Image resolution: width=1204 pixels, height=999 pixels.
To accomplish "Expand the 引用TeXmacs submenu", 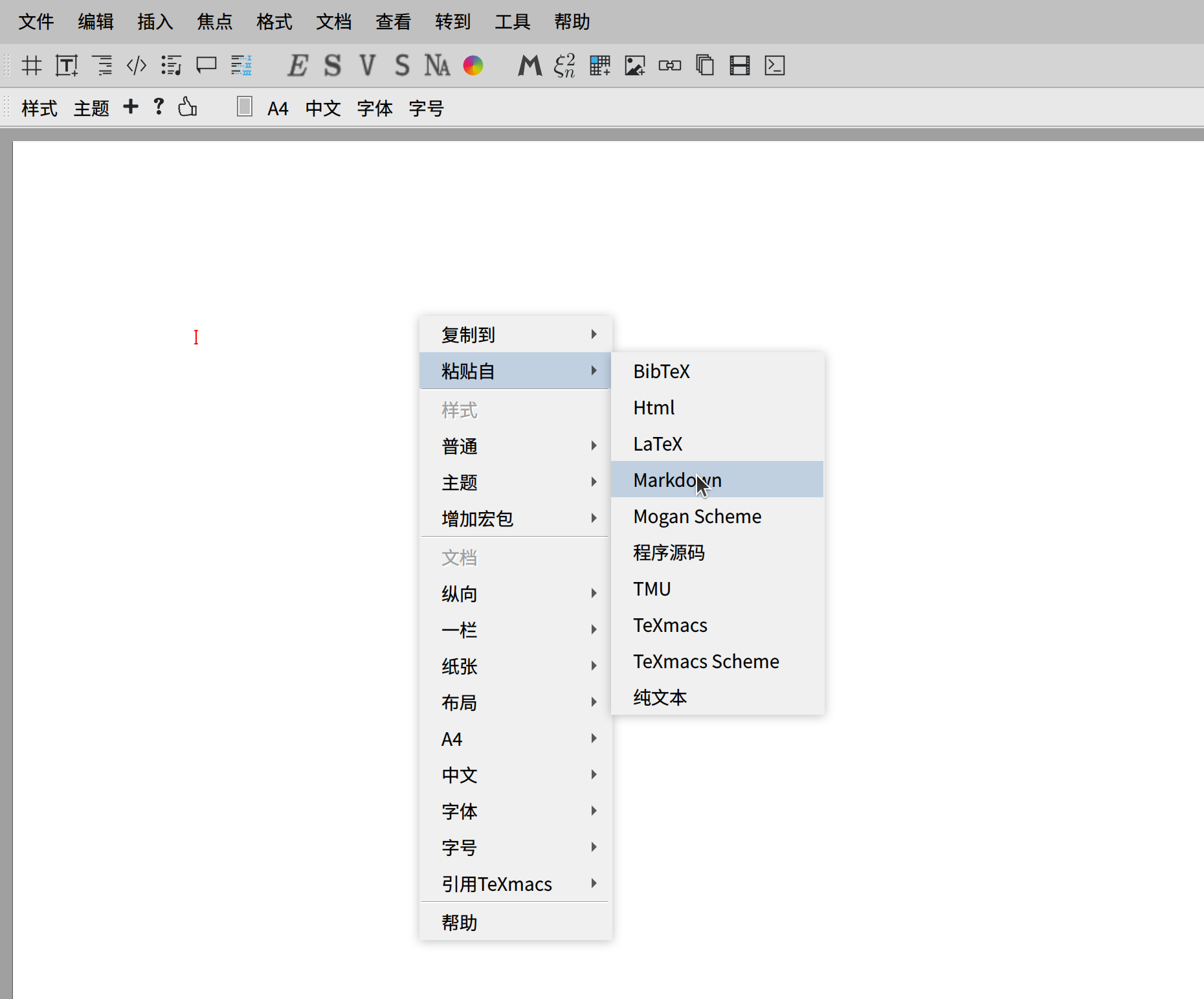I will pos(515,884).
